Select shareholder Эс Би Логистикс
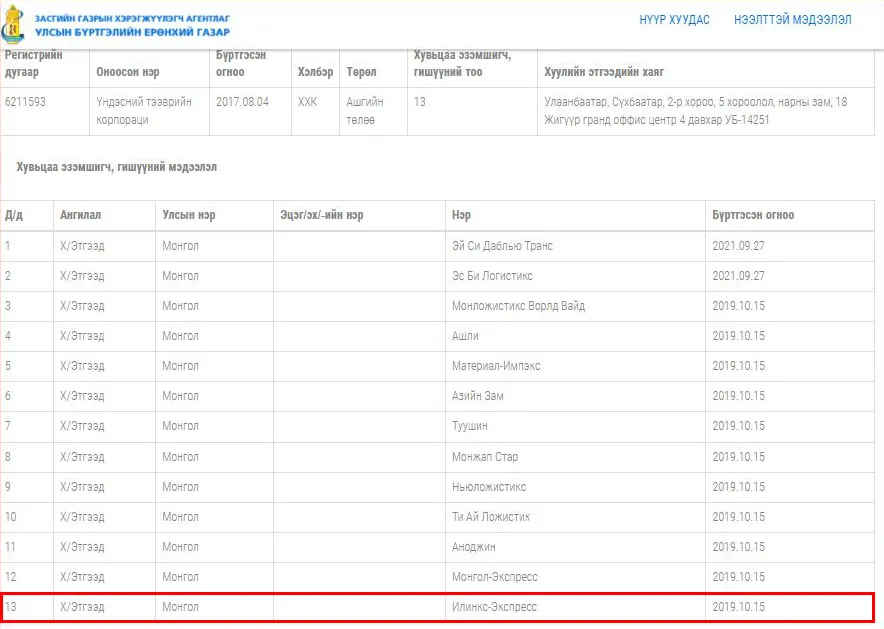 tap(492, 276)
